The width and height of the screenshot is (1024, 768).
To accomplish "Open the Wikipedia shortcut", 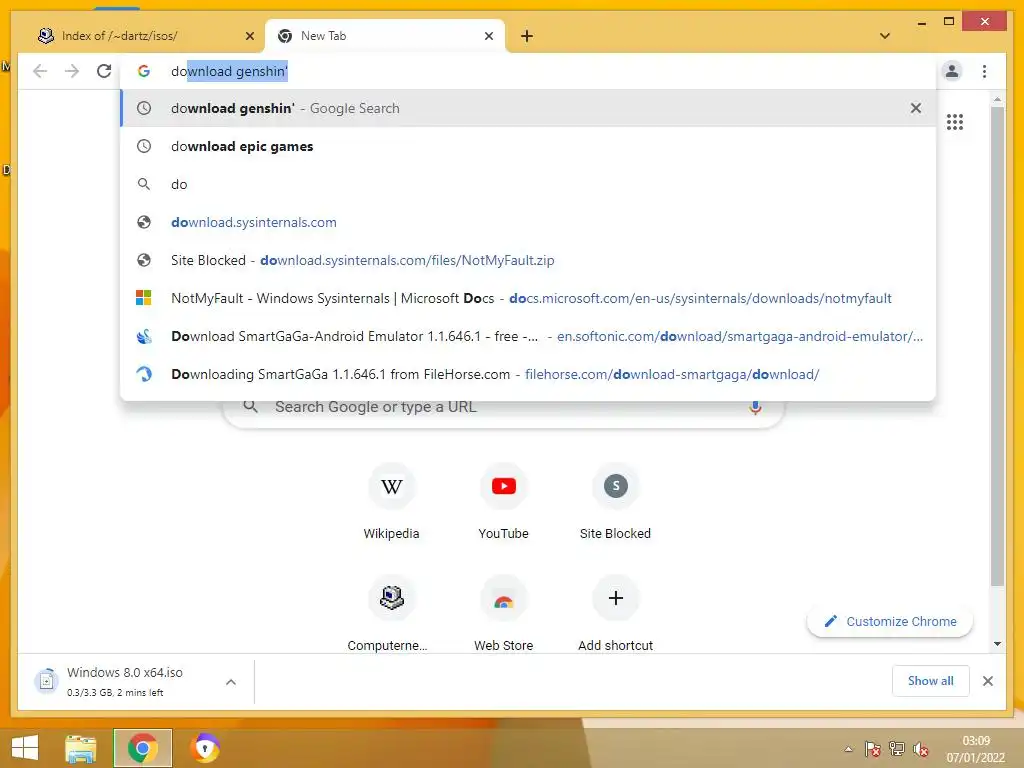I will pos(391,501).
